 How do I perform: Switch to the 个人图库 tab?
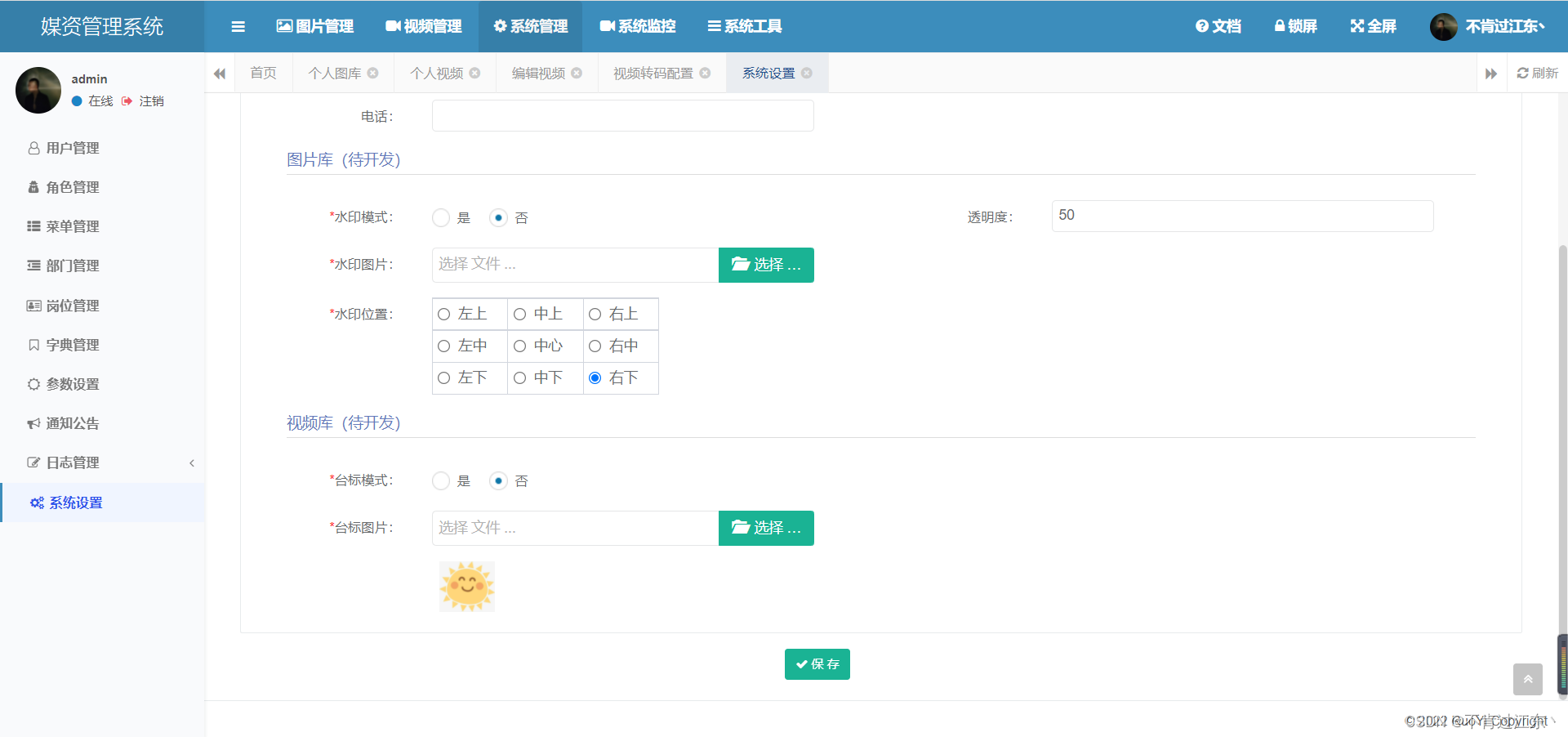(x=335, y=74)
